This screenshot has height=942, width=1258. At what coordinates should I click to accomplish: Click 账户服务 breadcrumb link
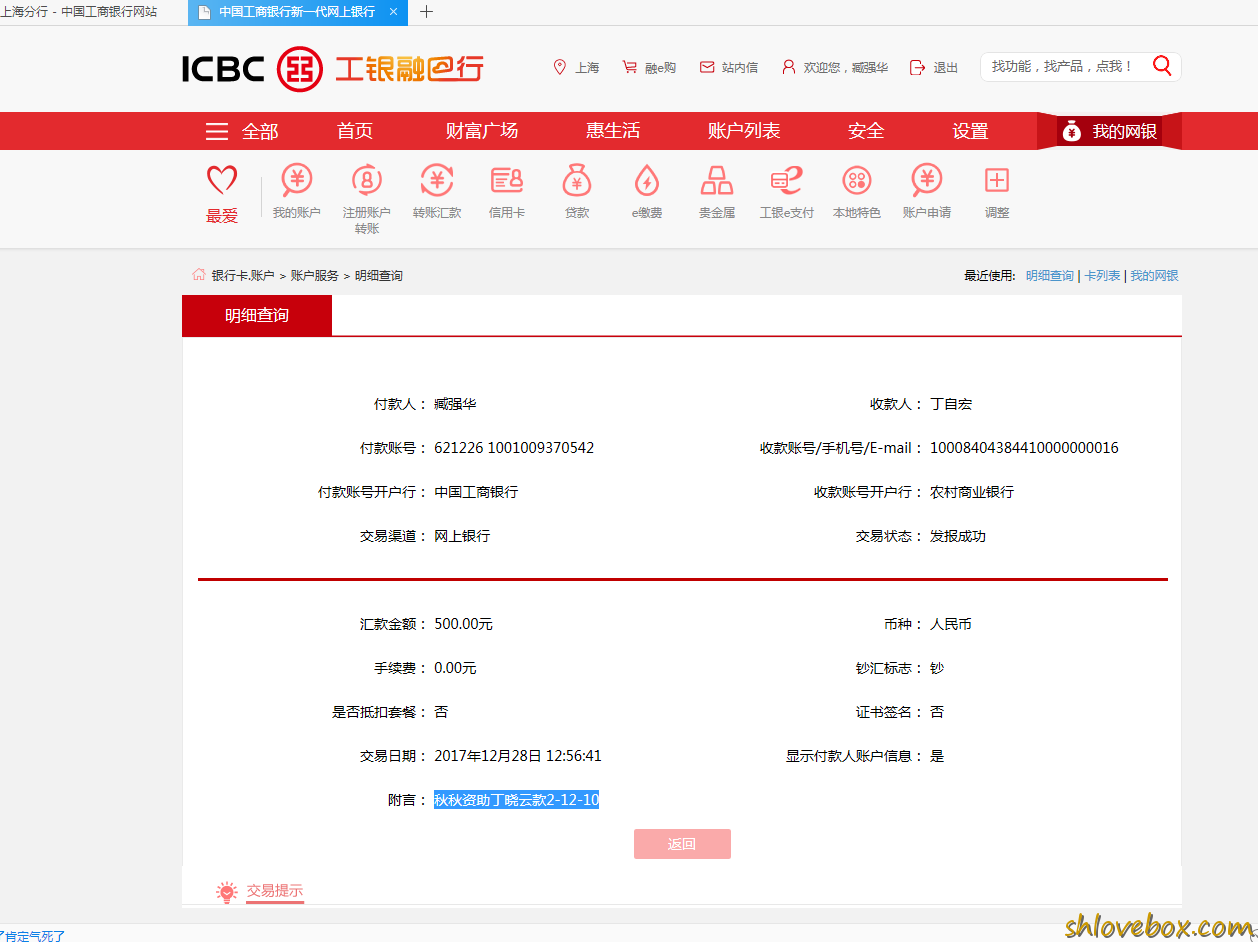coord(315,276)
